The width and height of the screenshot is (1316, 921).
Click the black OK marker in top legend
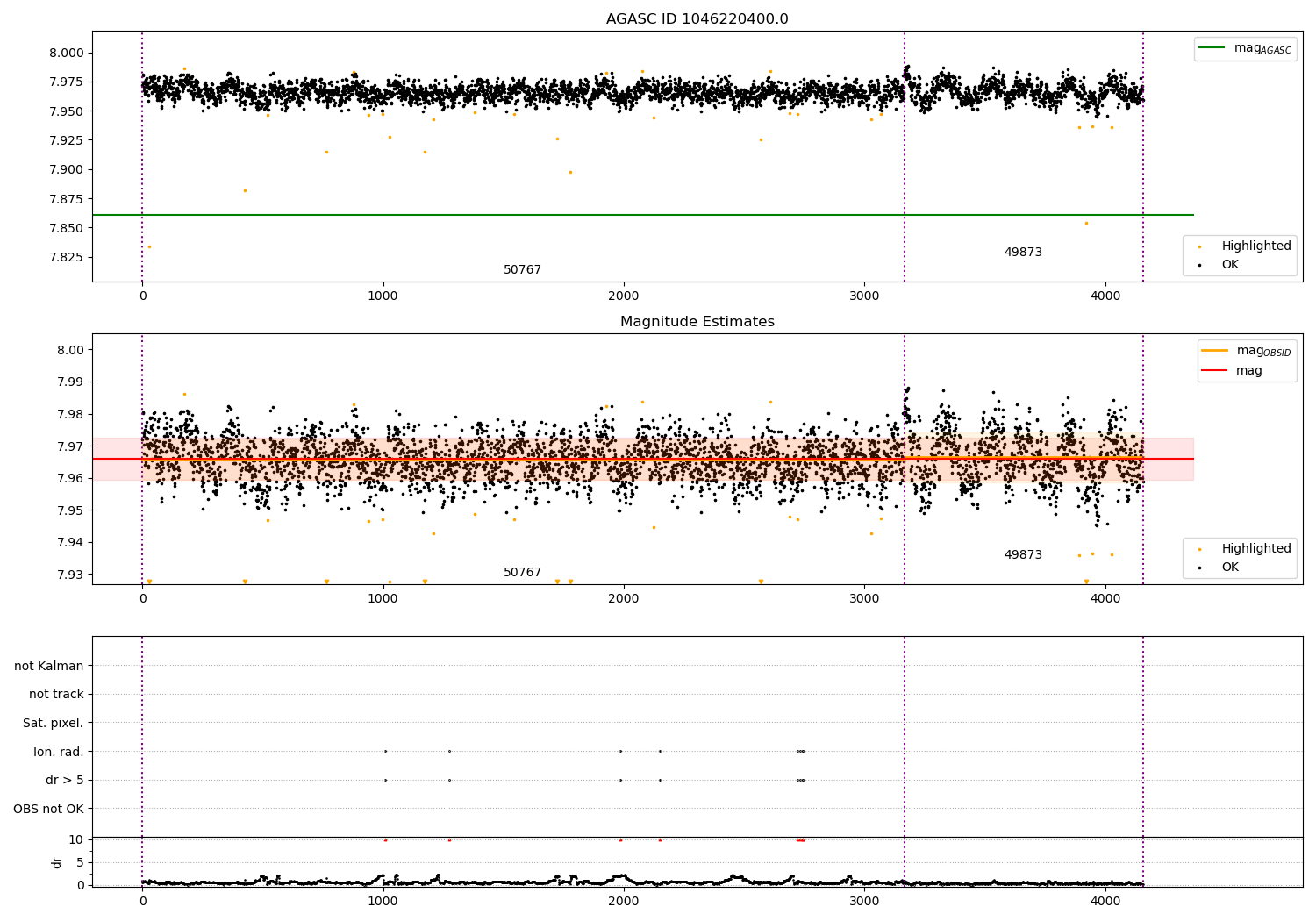pos(1199,265)
